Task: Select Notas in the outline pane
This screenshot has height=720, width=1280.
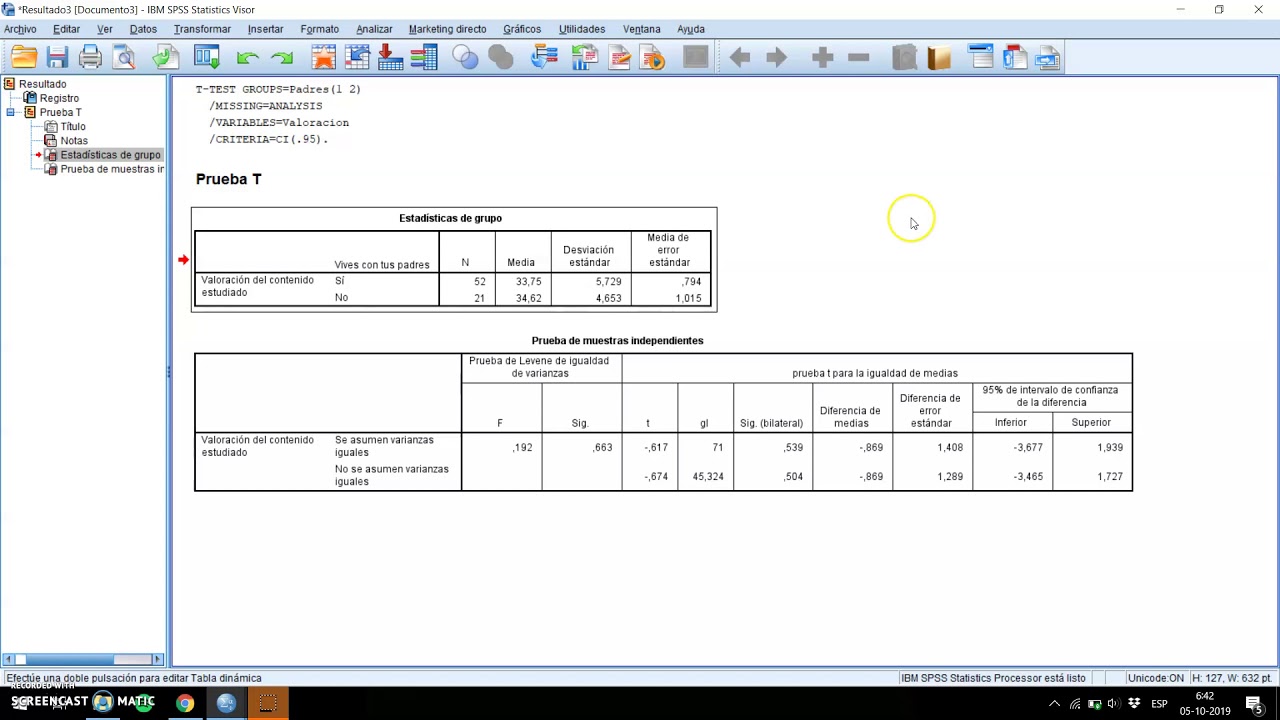Action: click(74, 140)
